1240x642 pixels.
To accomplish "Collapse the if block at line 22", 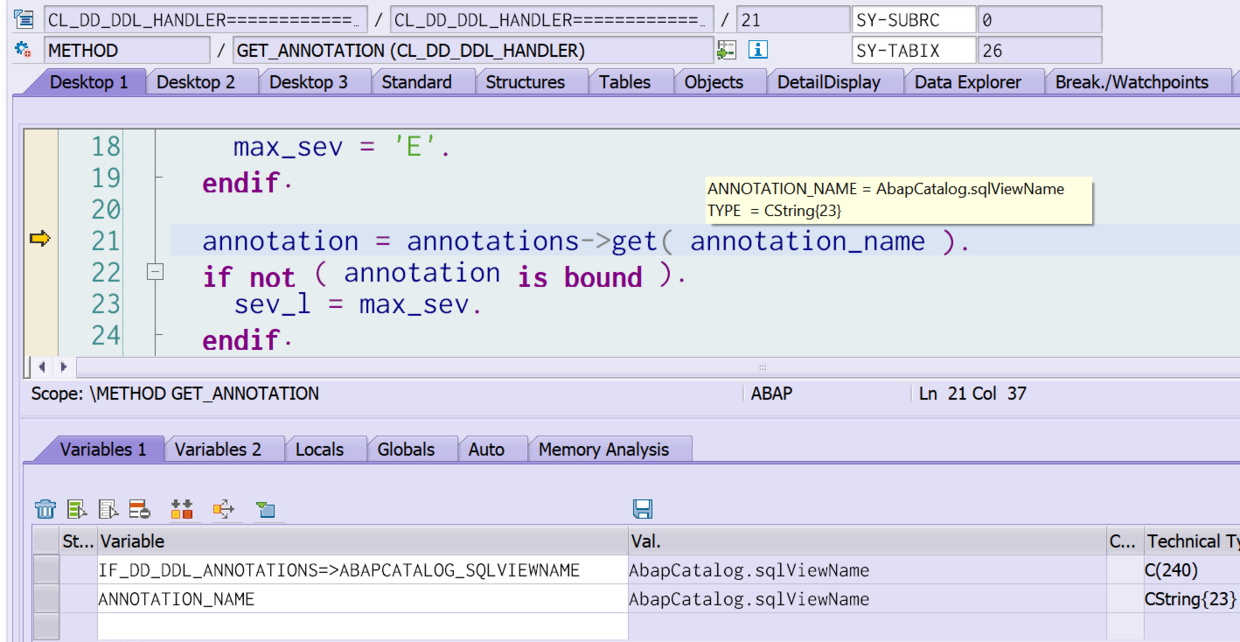I will coord(155,272).
